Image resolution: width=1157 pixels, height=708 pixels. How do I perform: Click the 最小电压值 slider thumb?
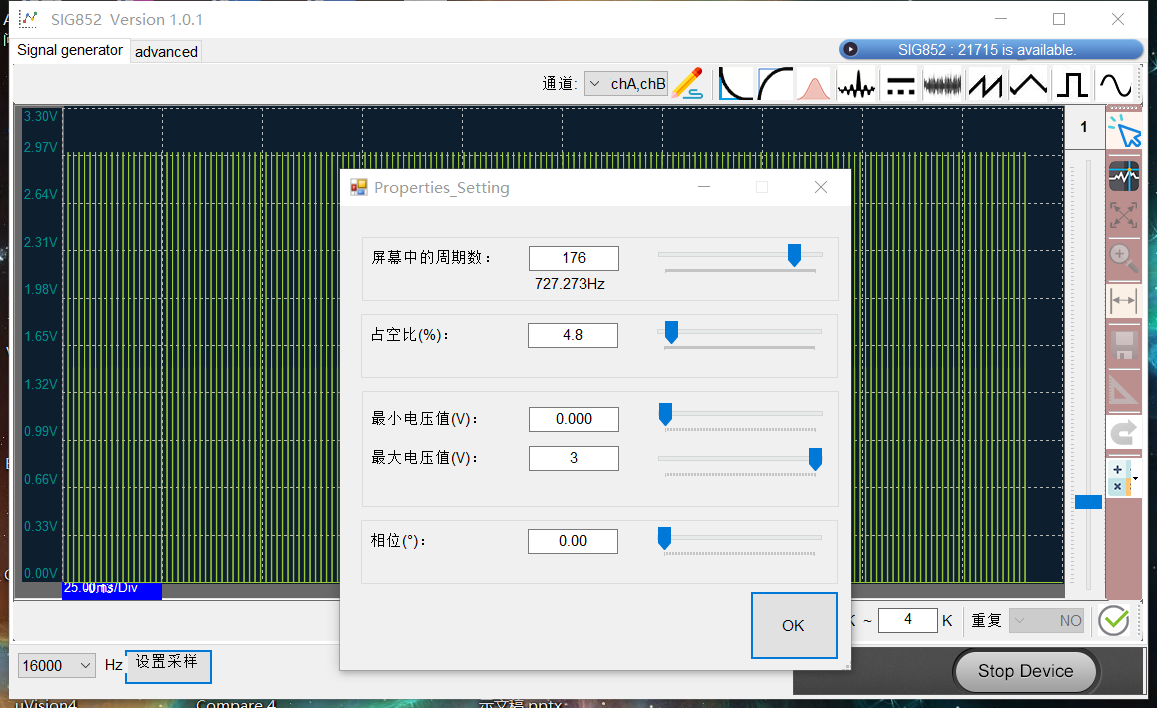665,414
